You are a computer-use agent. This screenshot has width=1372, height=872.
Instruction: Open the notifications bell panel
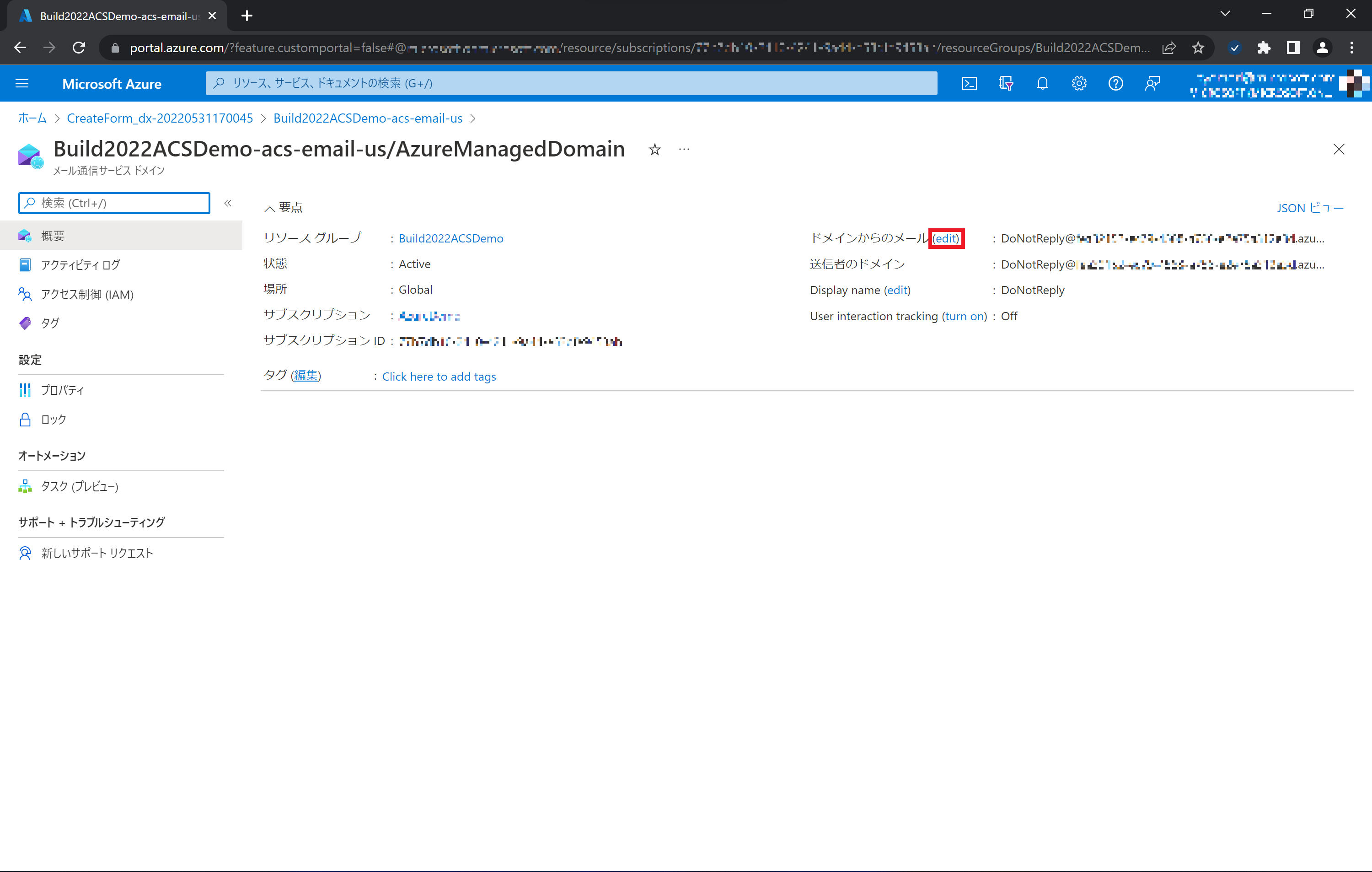click(x=1043, y=83)
